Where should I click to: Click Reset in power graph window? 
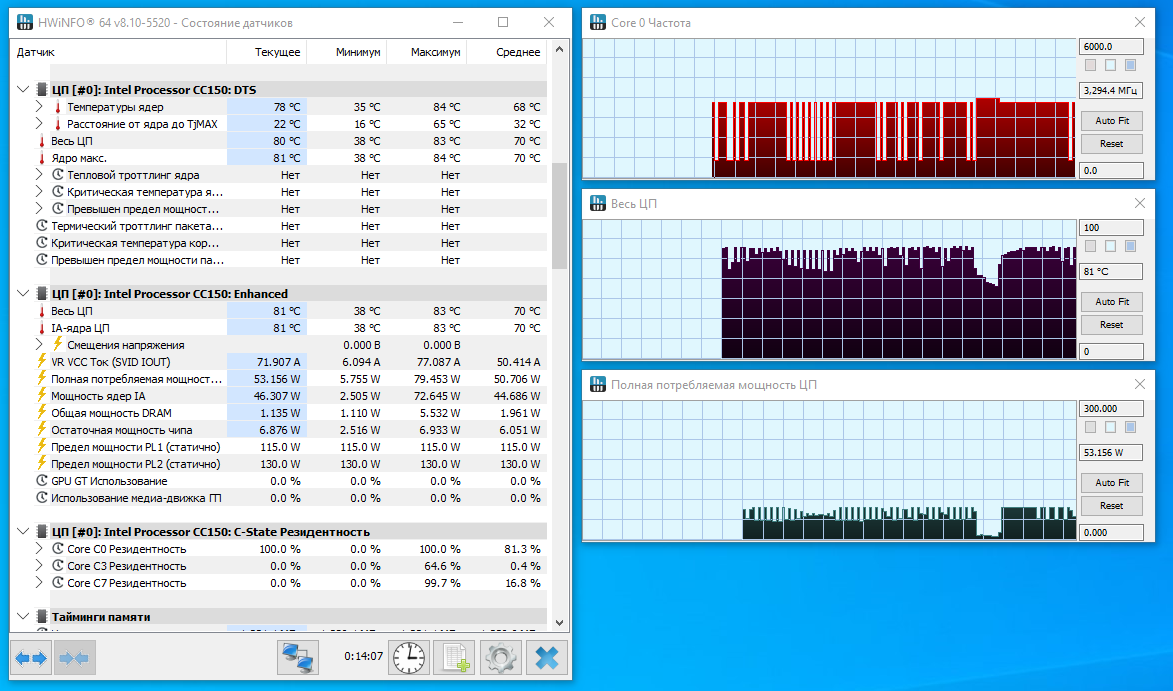1112,506
